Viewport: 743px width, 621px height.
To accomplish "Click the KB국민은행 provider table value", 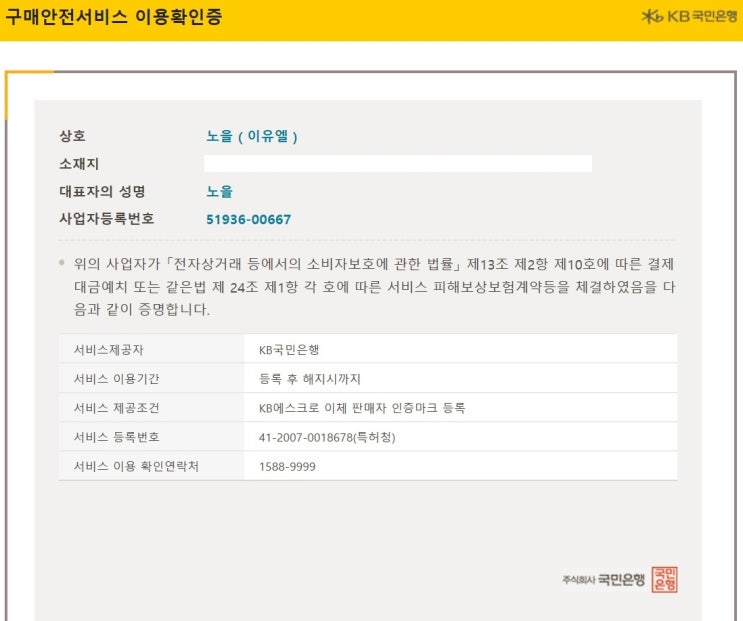I will tap(289, 350).
